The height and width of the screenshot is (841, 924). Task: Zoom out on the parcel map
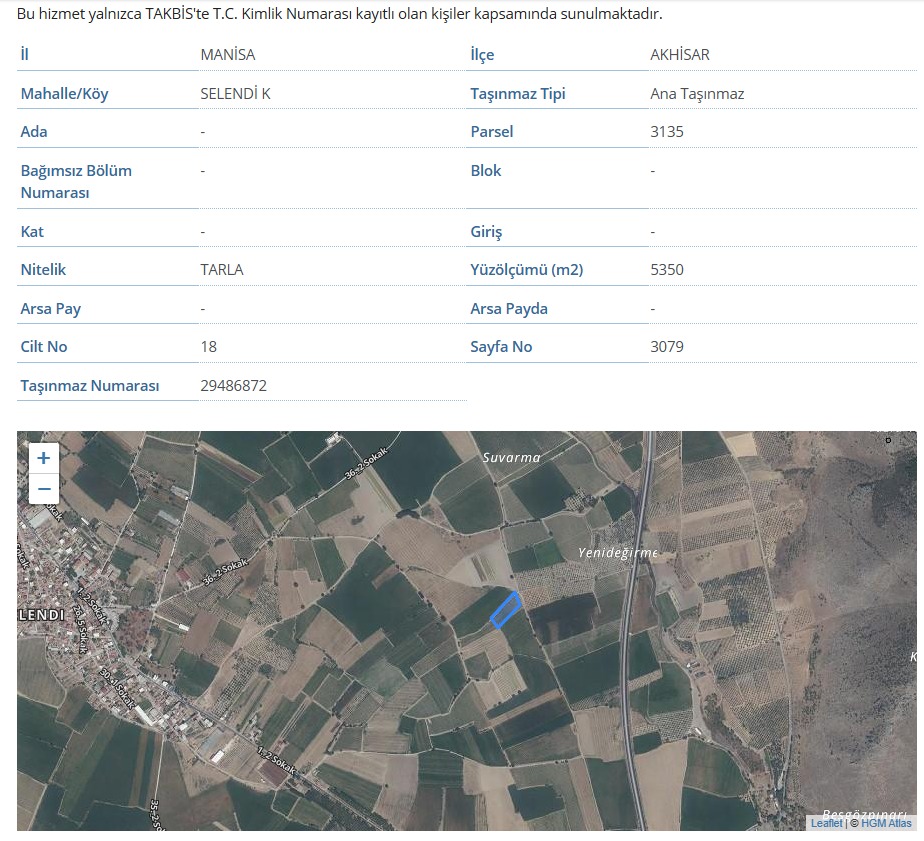click(43, 489)
